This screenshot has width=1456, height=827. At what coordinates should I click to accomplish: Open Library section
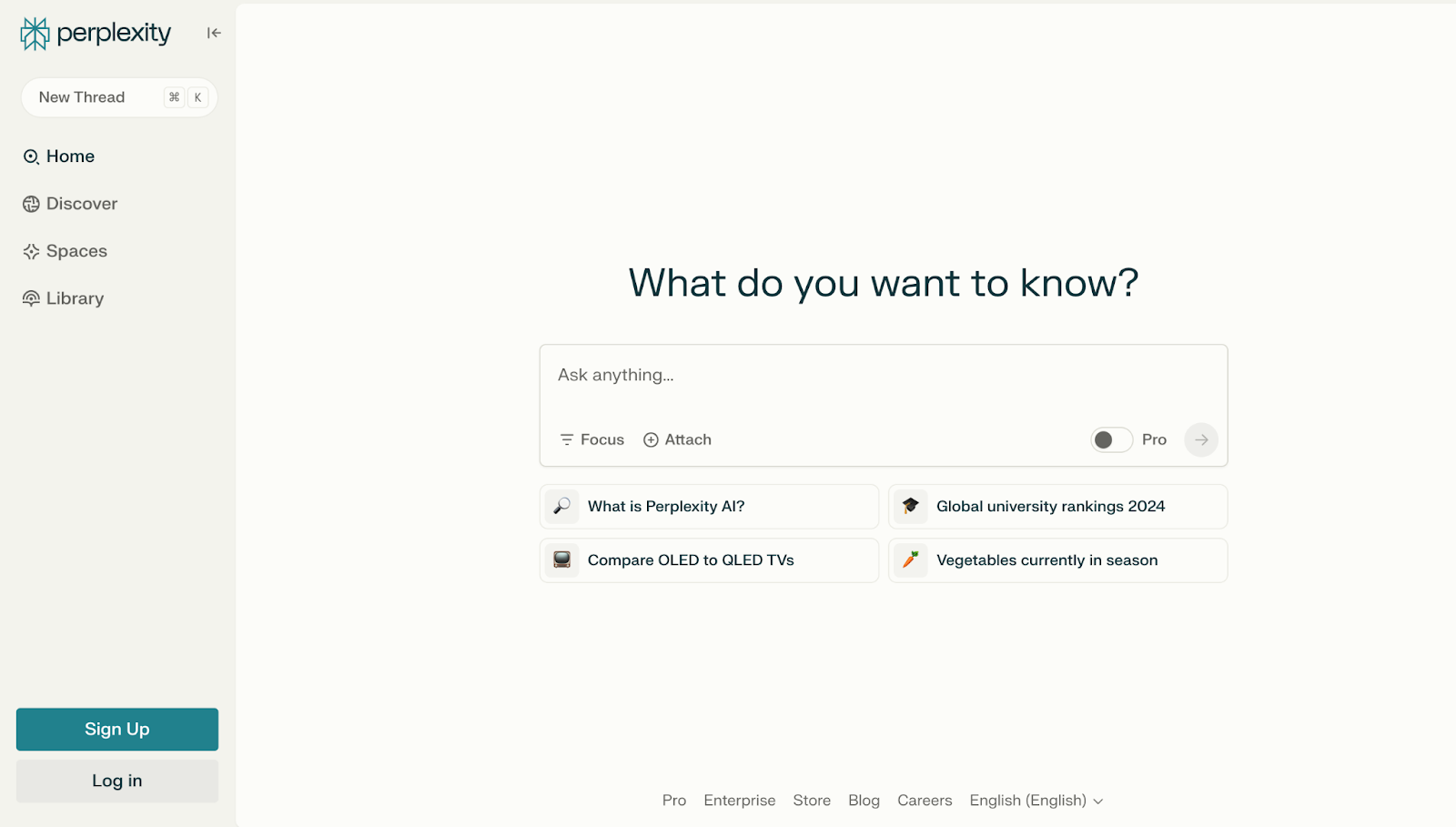pyautogui.click(x=64, y=298)
